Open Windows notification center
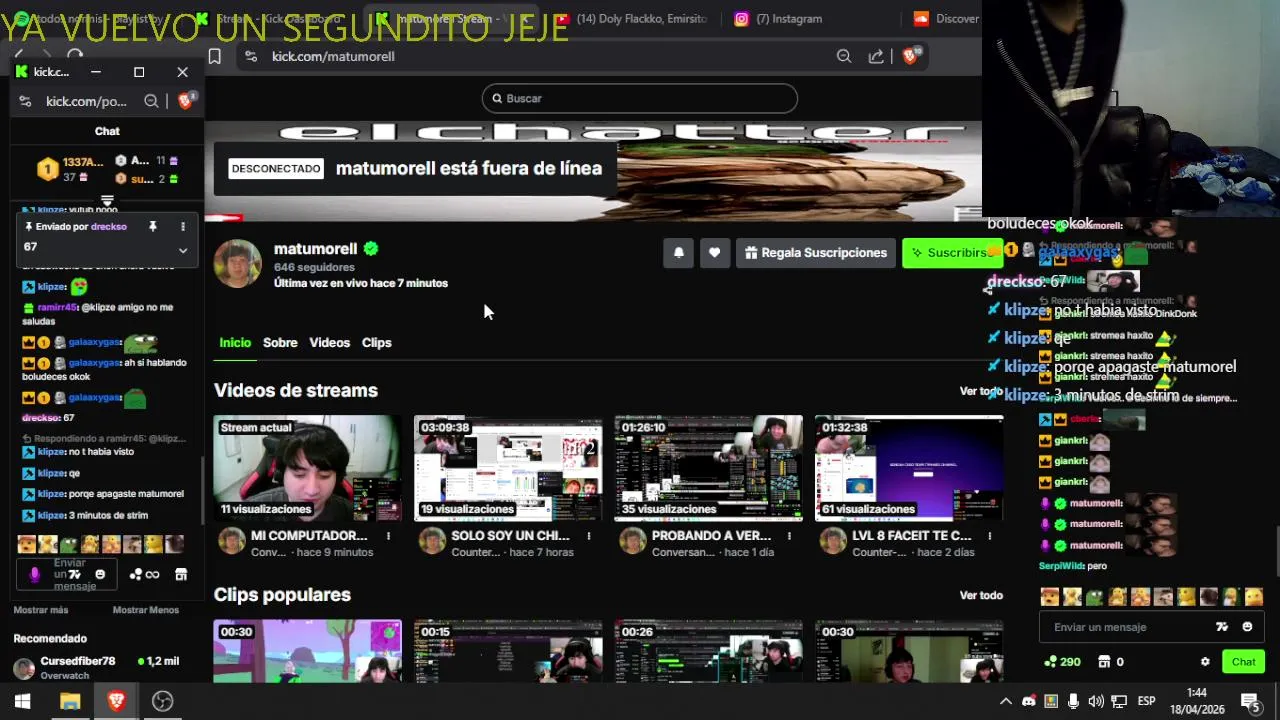1280x720 pixels. tap(1250, 701)
